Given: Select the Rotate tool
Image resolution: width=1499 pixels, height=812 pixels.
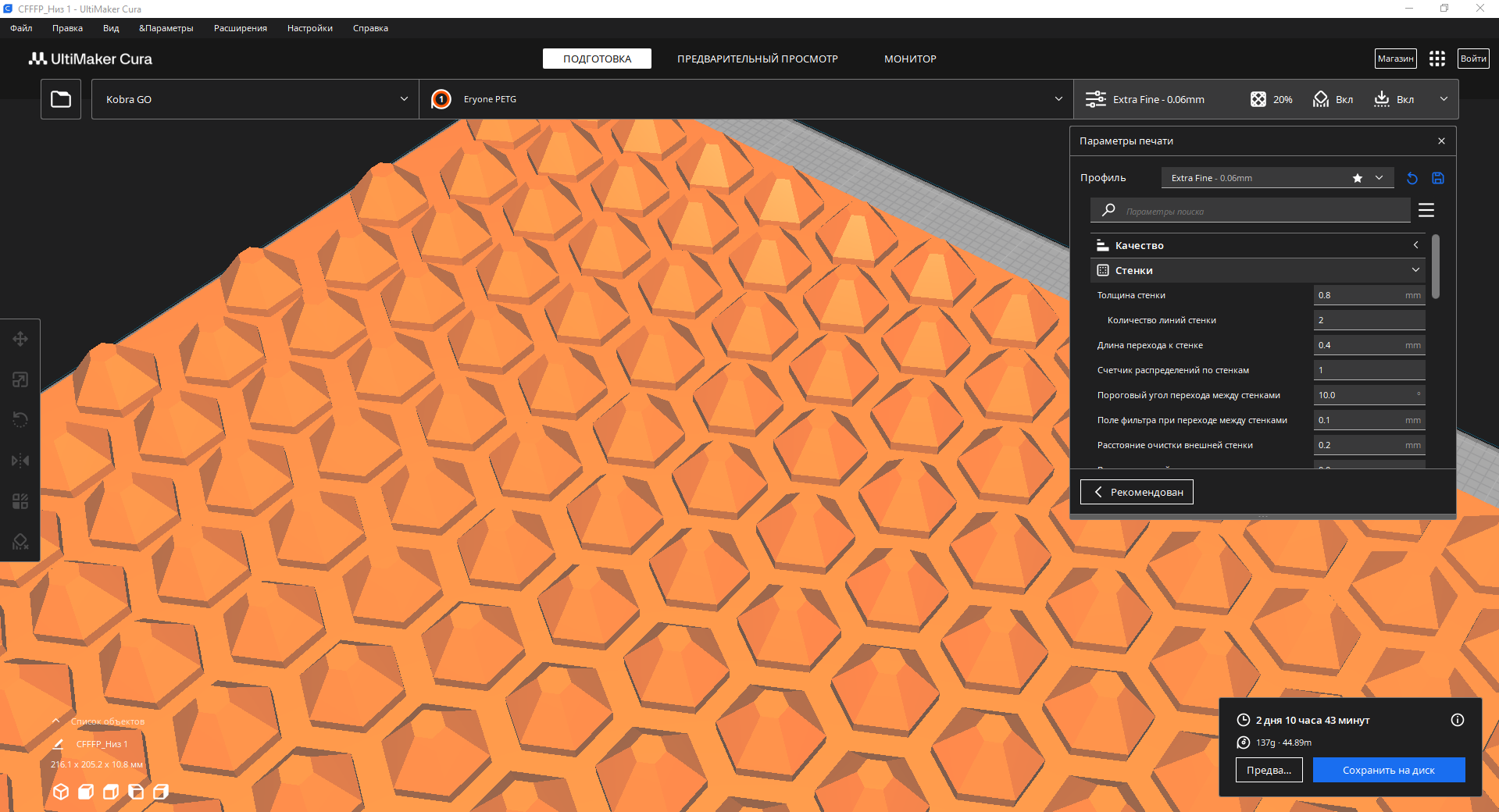Looking at the screenshot, I should pos(20,420).
